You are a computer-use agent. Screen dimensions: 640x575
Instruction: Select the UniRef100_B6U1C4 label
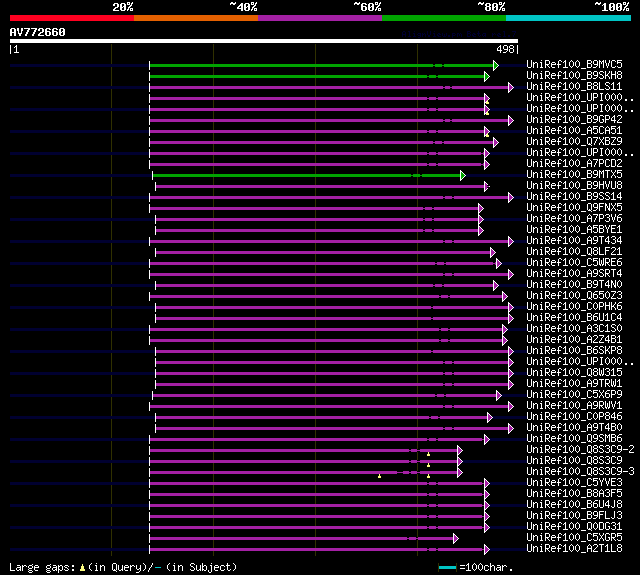pyautogui.click(x=574, y=318)
